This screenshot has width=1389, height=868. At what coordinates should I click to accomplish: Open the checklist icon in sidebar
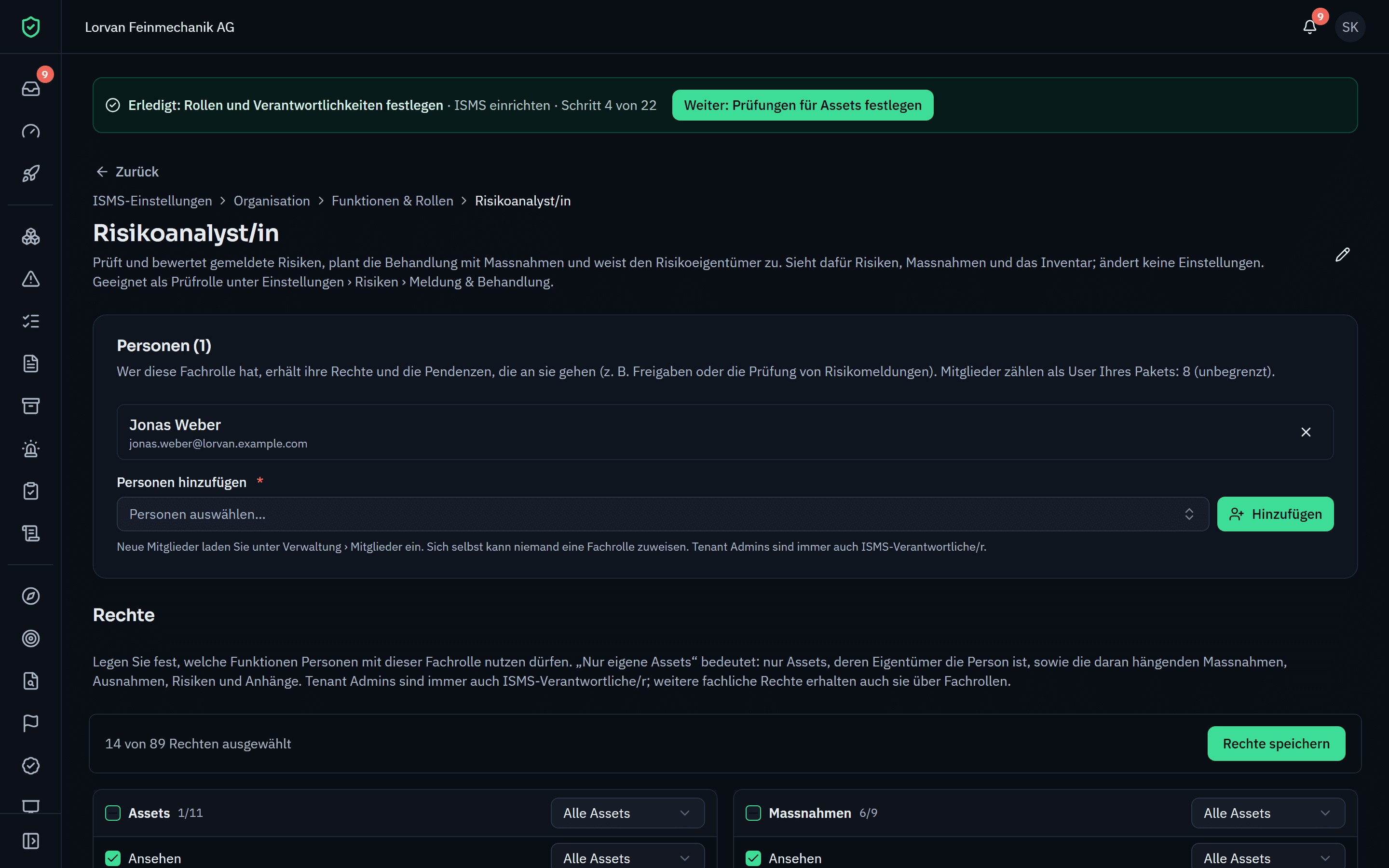(30, 322)
